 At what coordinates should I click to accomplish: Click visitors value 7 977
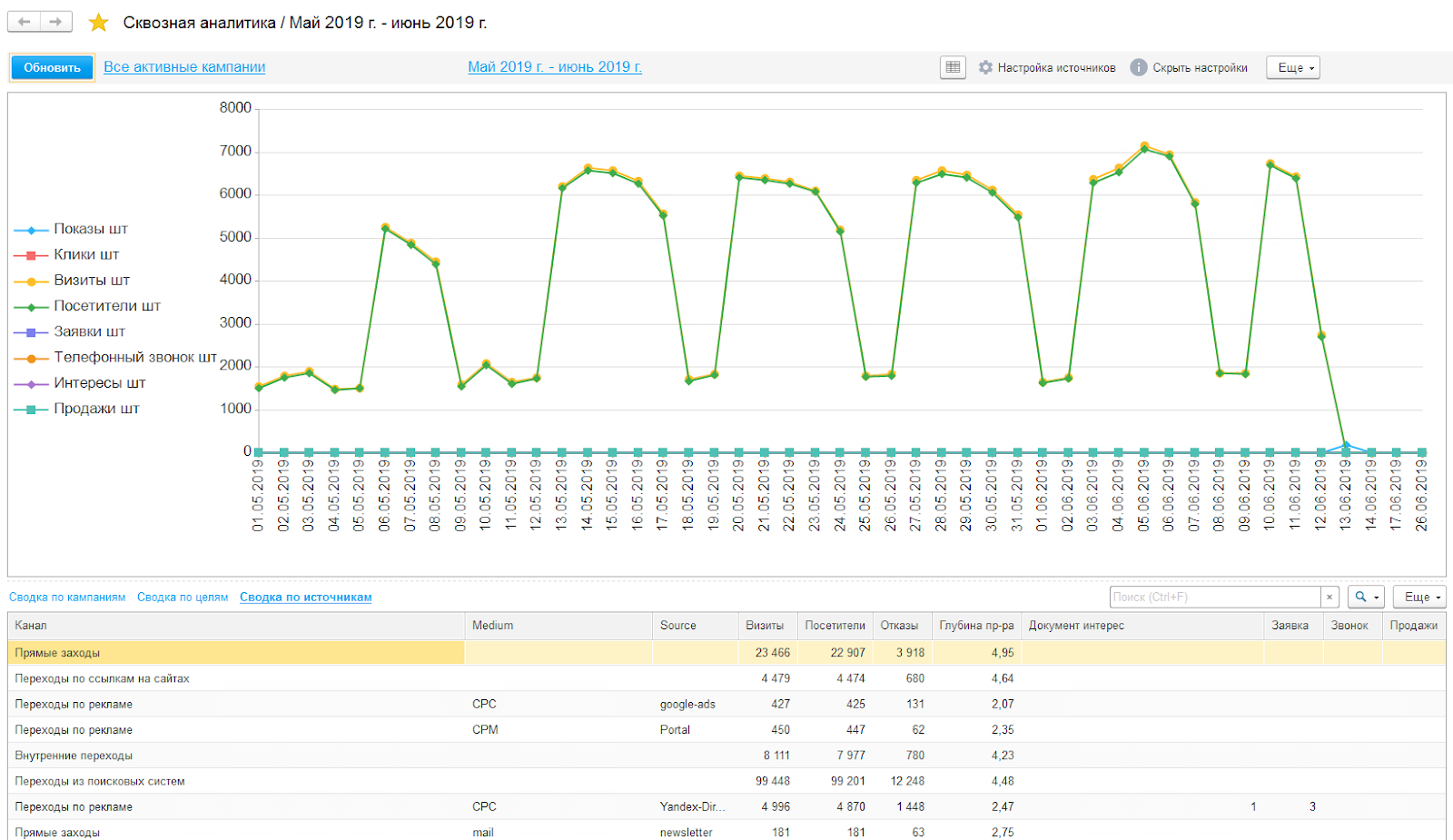click(x=851, y=756)
